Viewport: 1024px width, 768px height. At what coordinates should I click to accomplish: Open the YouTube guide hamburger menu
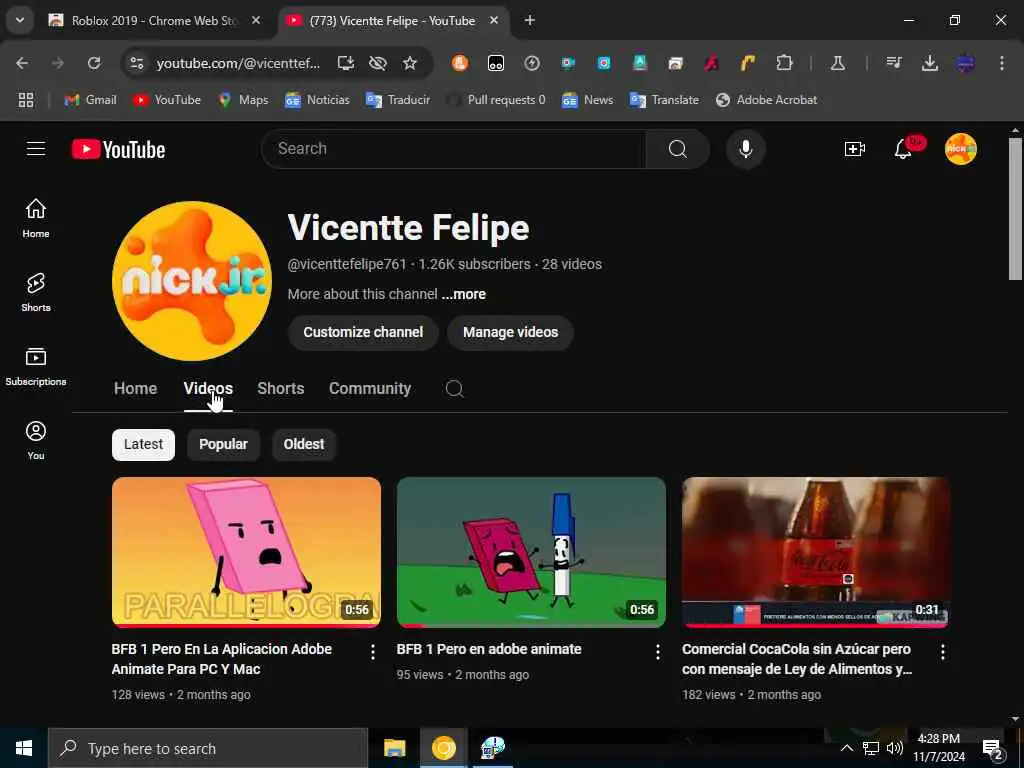(x=36, y=149)
